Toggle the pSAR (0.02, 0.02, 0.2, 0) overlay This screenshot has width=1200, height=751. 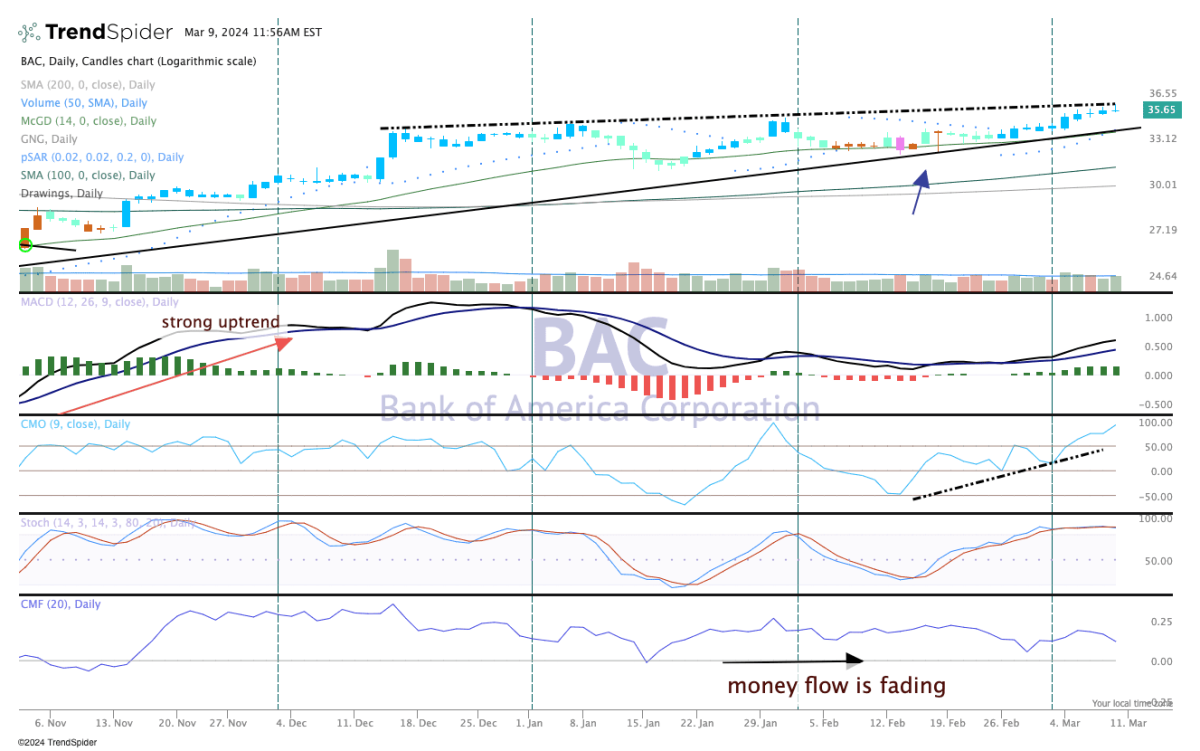(x=102, y=157)
